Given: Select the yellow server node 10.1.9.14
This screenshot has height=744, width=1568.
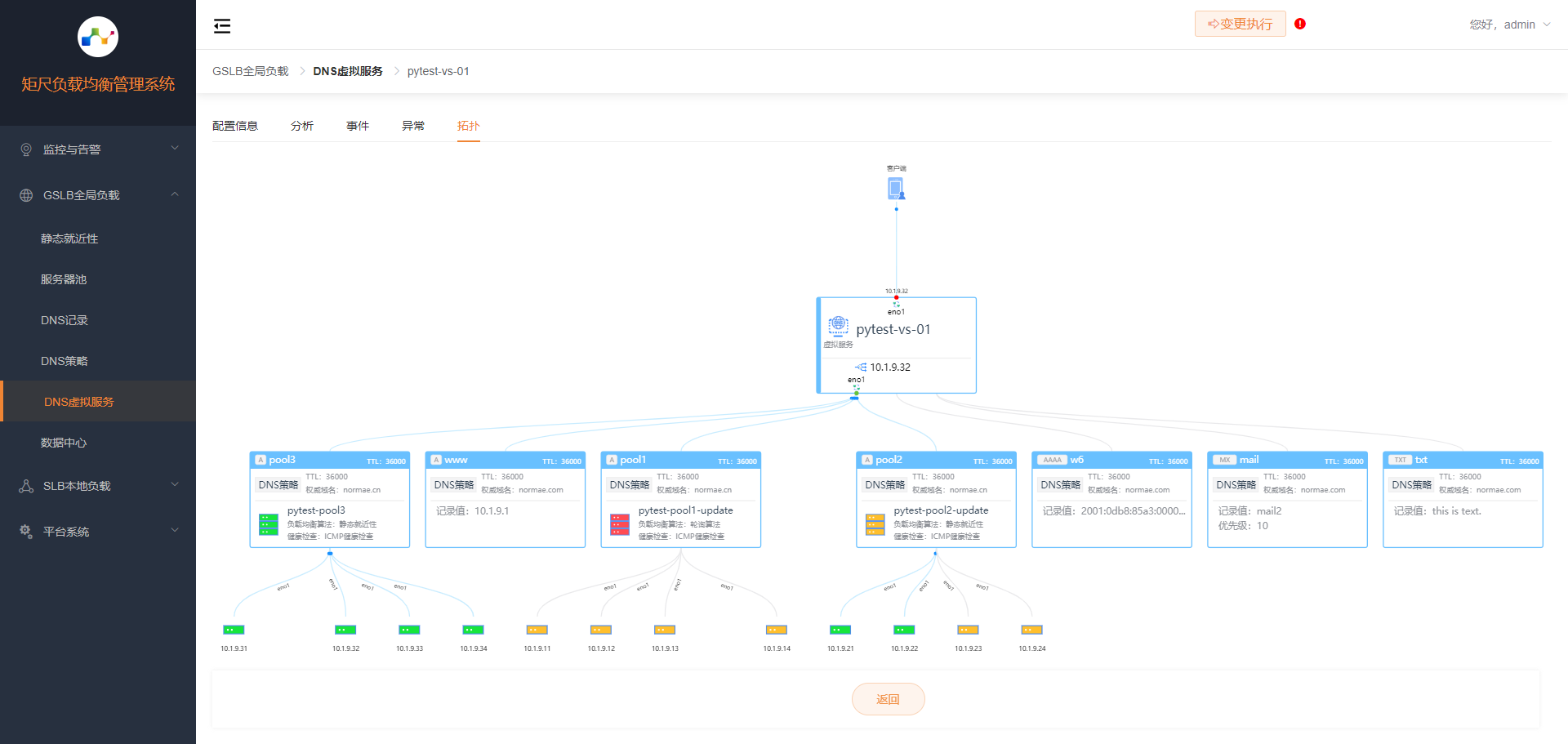Looking at the screenshot, I should (x=776, y=630).
